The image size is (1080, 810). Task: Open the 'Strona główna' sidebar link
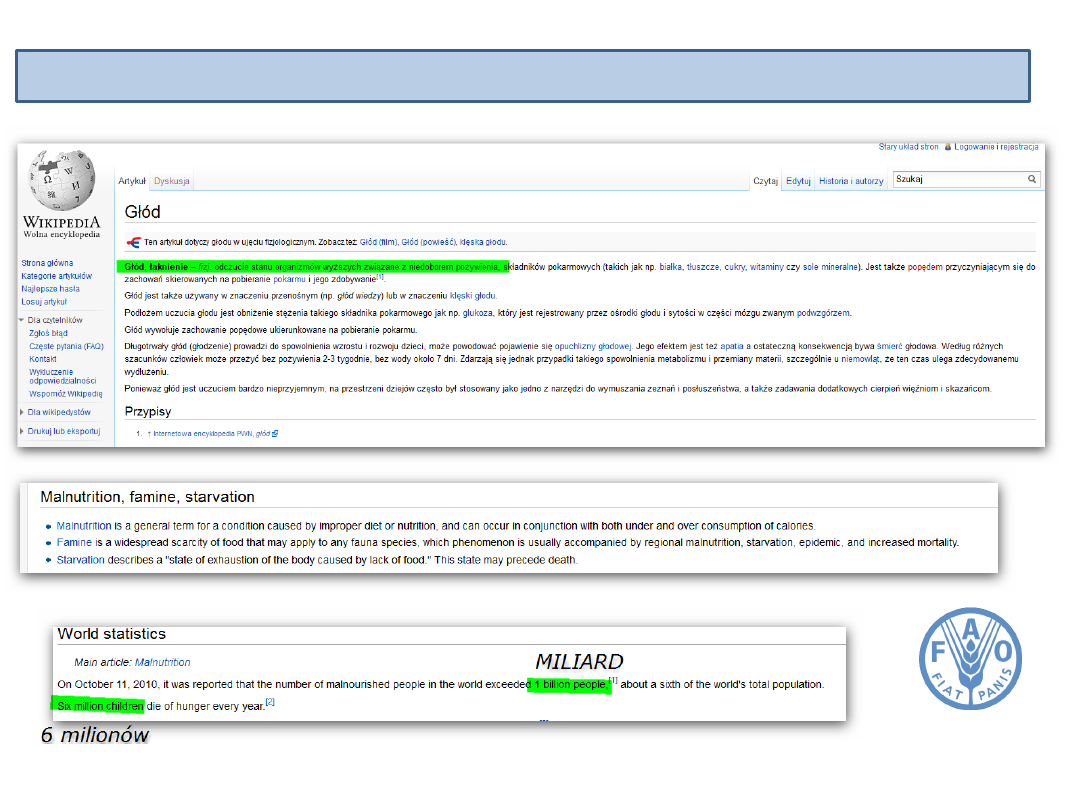(46, 263)
